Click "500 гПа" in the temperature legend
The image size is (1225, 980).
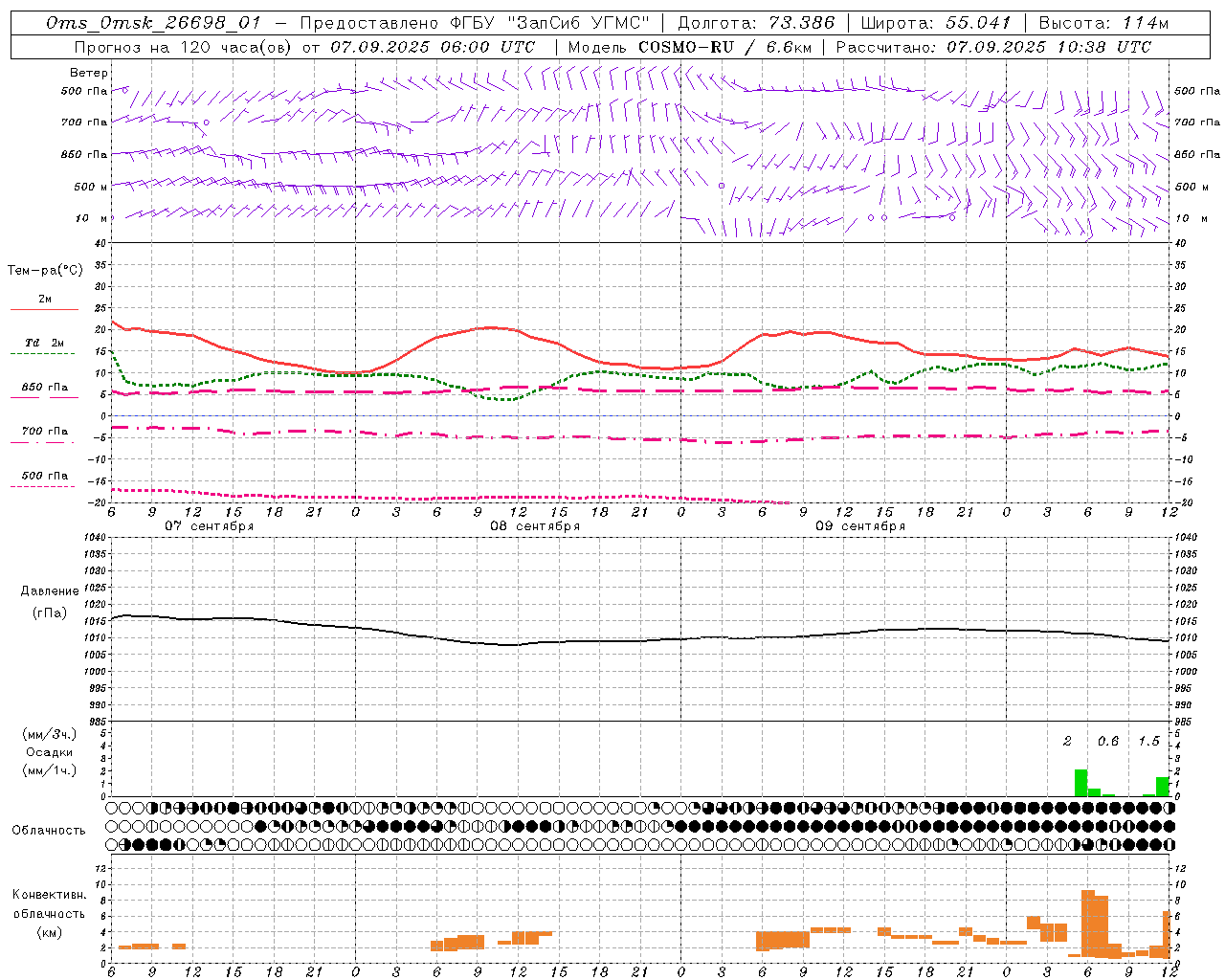45,476
